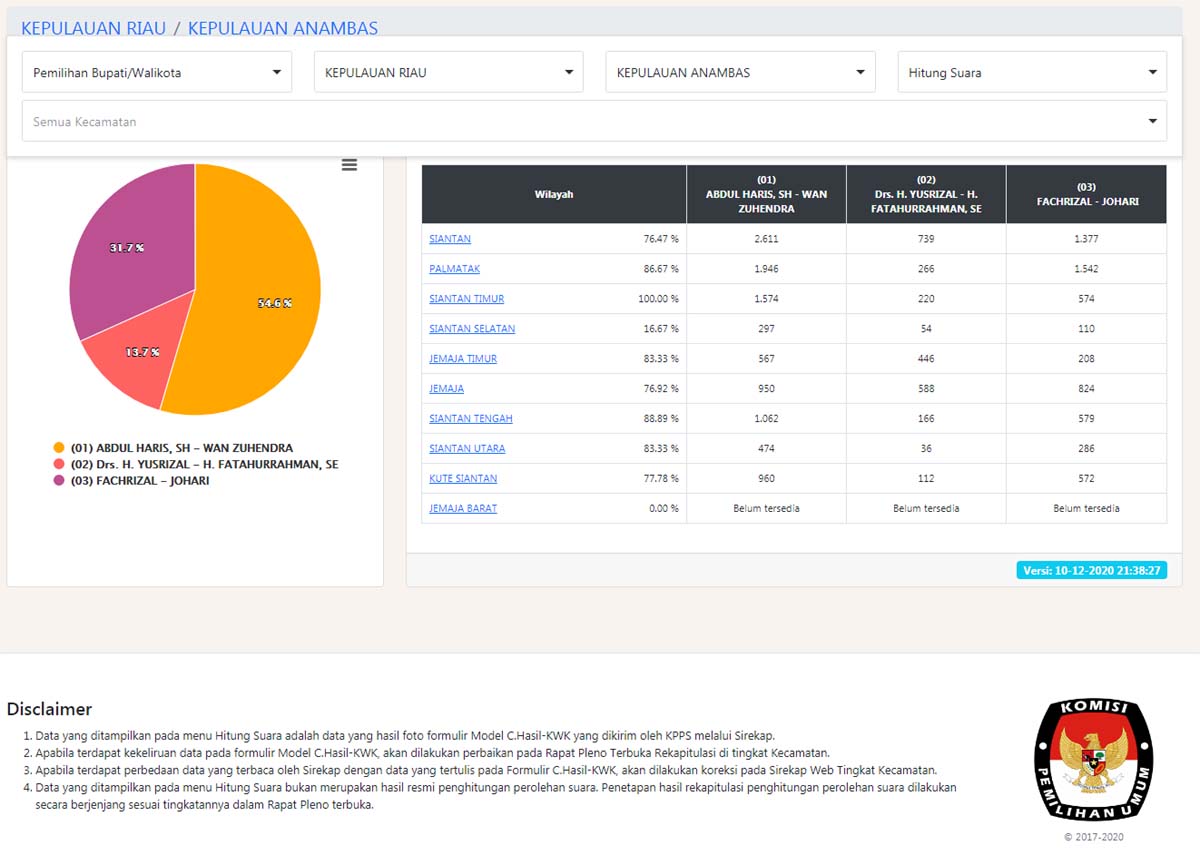Screen dimensions: 1200x855
Task: Open the SIANTAN district link
Action: tap(450, 239)
